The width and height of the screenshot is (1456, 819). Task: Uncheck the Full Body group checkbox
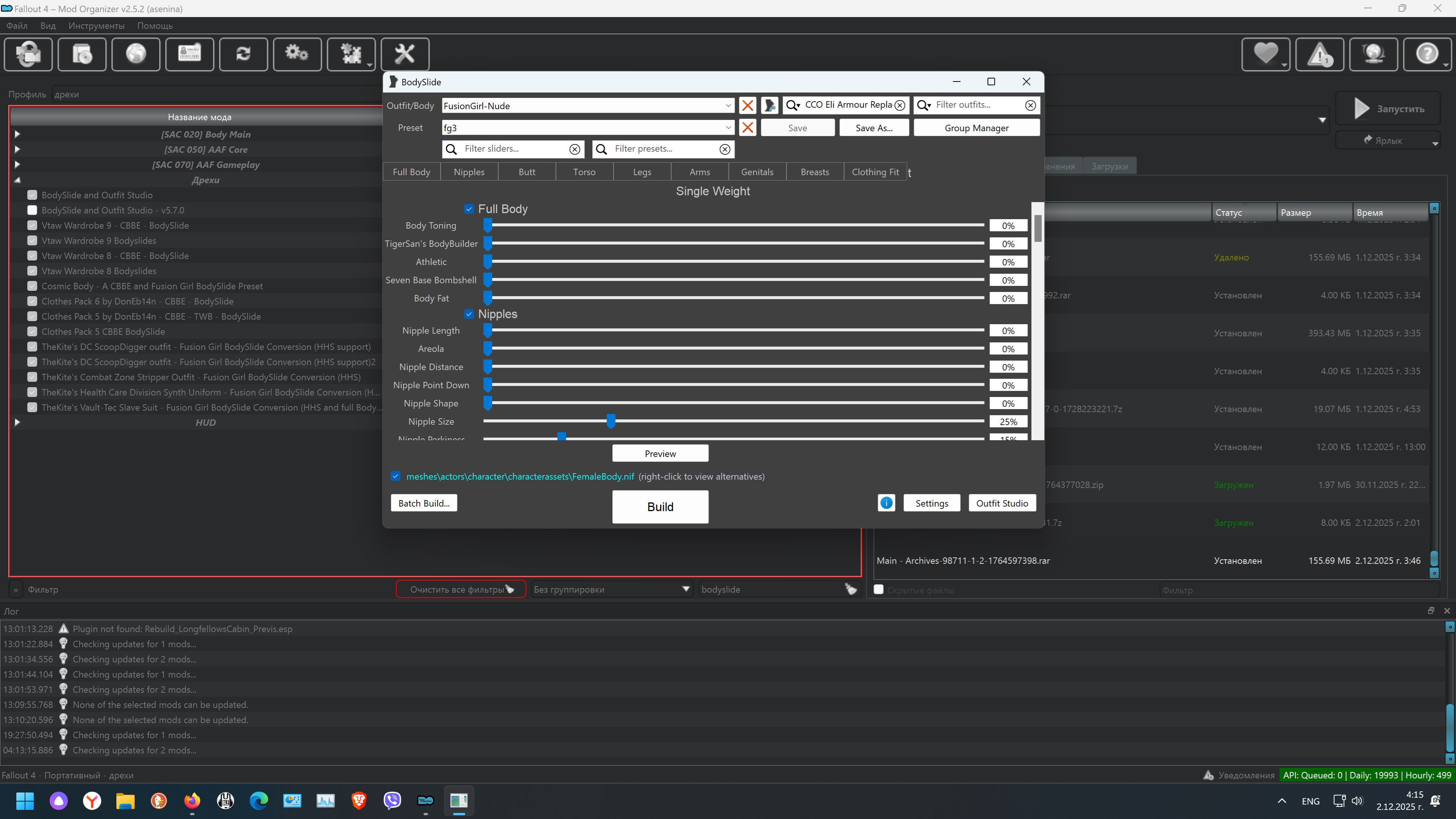pos(469,209)
